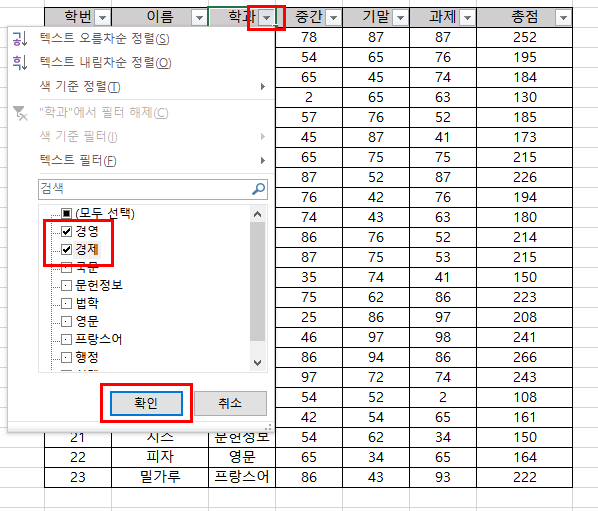Select the 총점 cell with 252
This screenshot has height=511, width=598.
click(524, 37)
